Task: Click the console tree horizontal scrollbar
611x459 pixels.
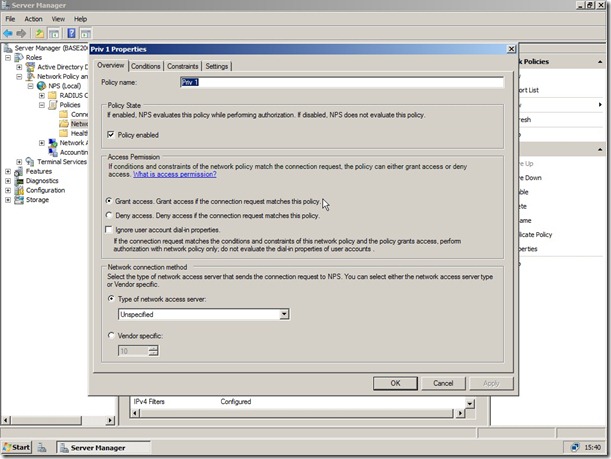Action: point(58,420)
